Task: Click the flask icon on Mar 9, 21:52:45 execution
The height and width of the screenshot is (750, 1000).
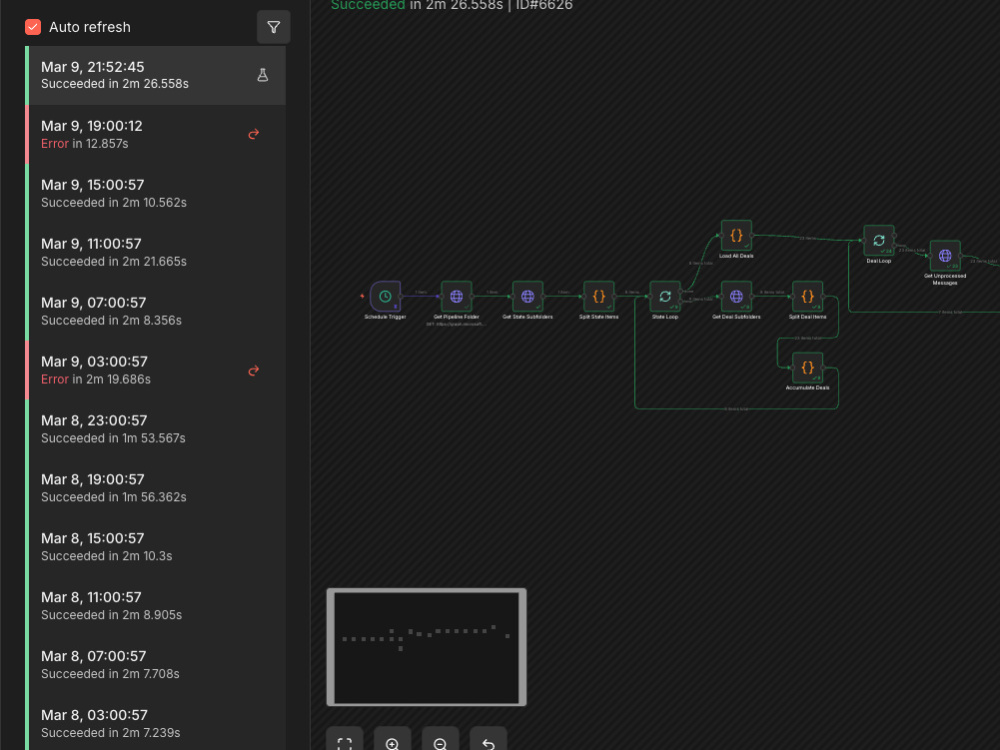Action: point(262,75)
